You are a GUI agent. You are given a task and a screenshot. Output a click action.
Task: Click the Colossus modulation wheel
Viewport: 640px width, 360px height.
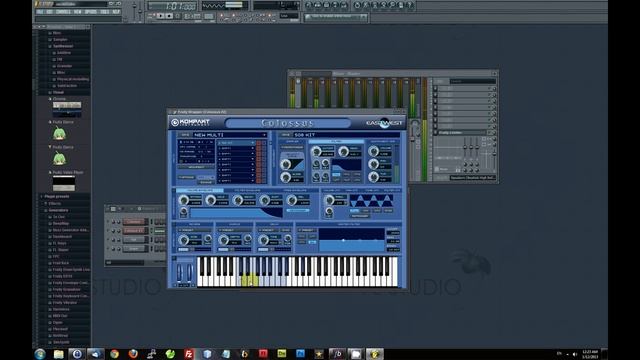(x=189, y=273)
